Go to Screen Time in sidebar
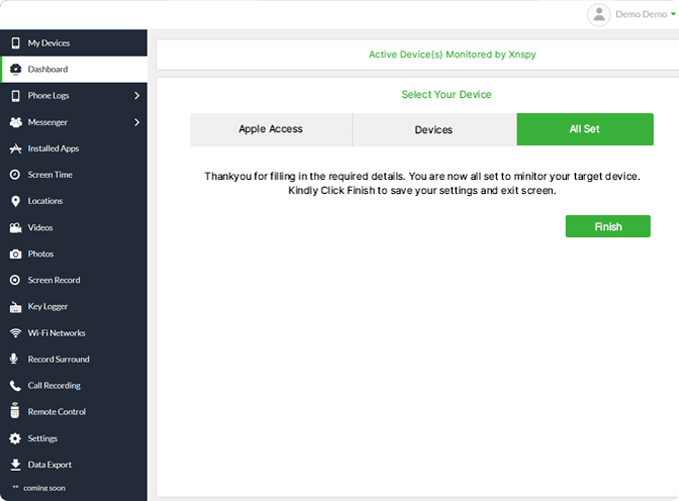Screen dimensions: 679x501 50,175
